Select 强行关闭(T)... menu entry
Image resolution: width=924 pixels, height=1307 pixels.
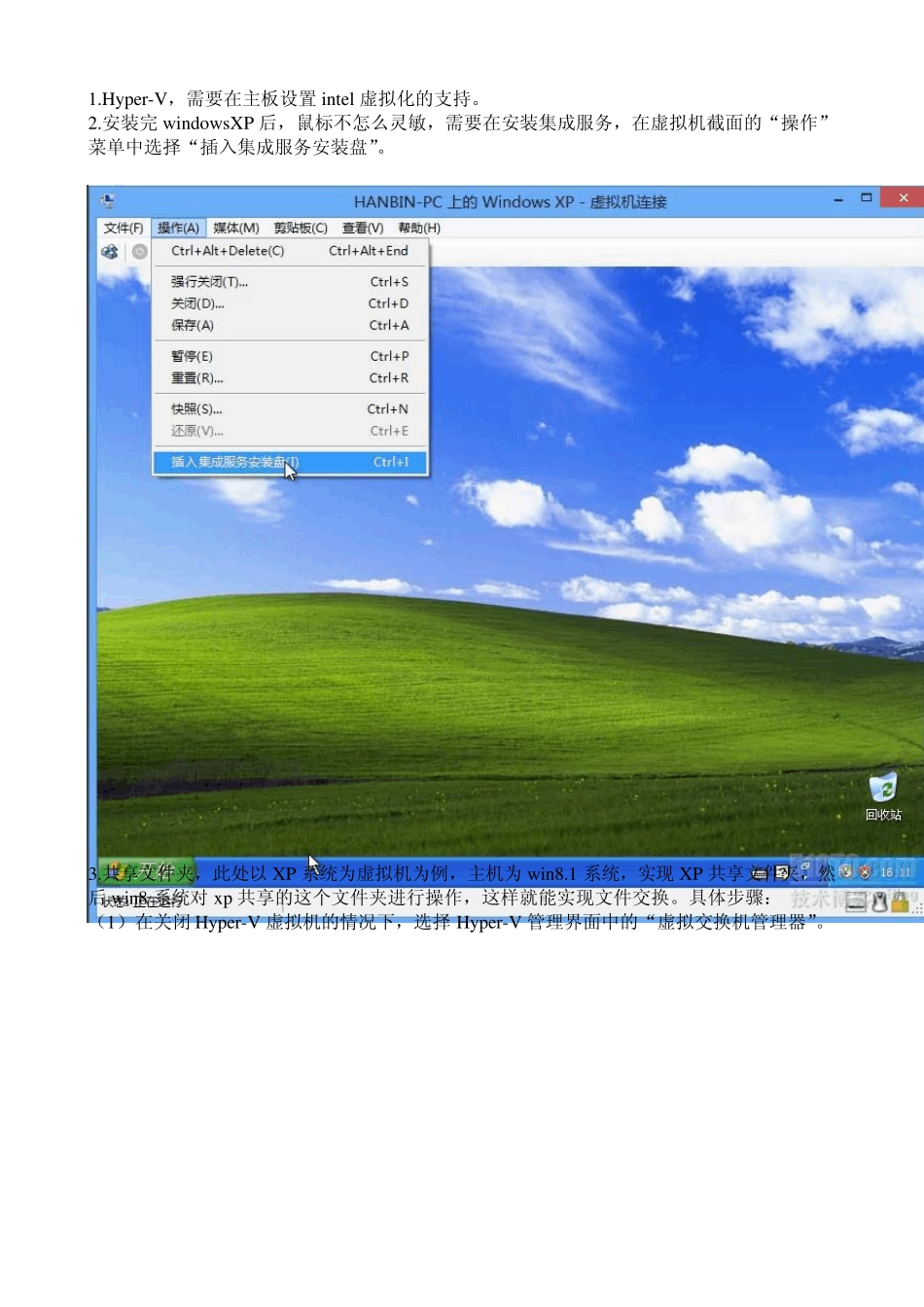coord(290,282)
